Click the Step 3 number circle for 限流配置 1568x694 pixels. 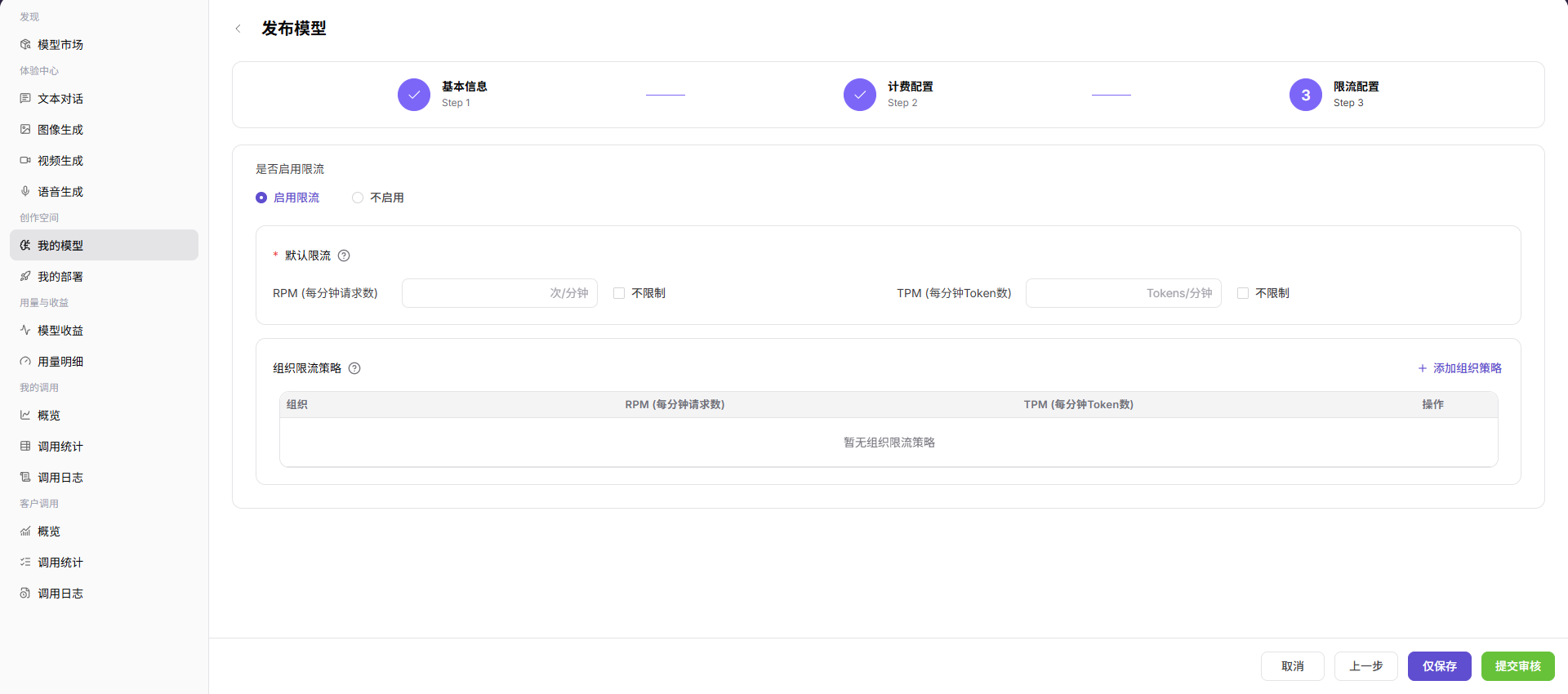click(1306, 95)
